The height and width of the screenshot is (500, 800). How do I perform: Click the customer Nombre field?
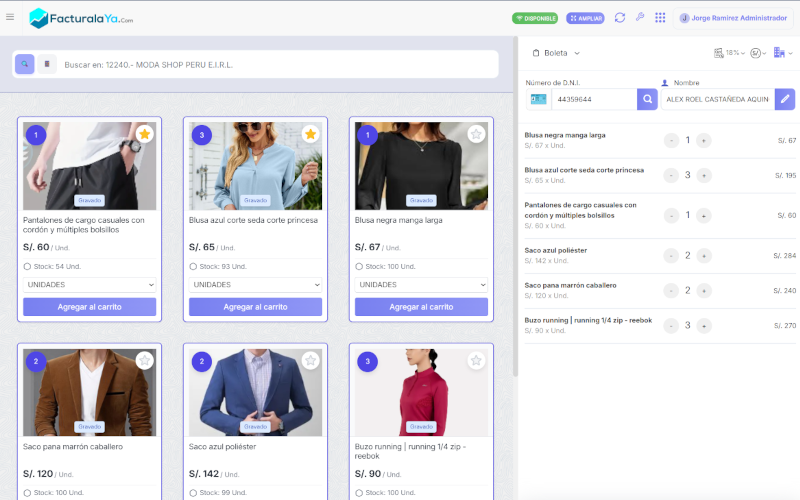tap(718, 99)
